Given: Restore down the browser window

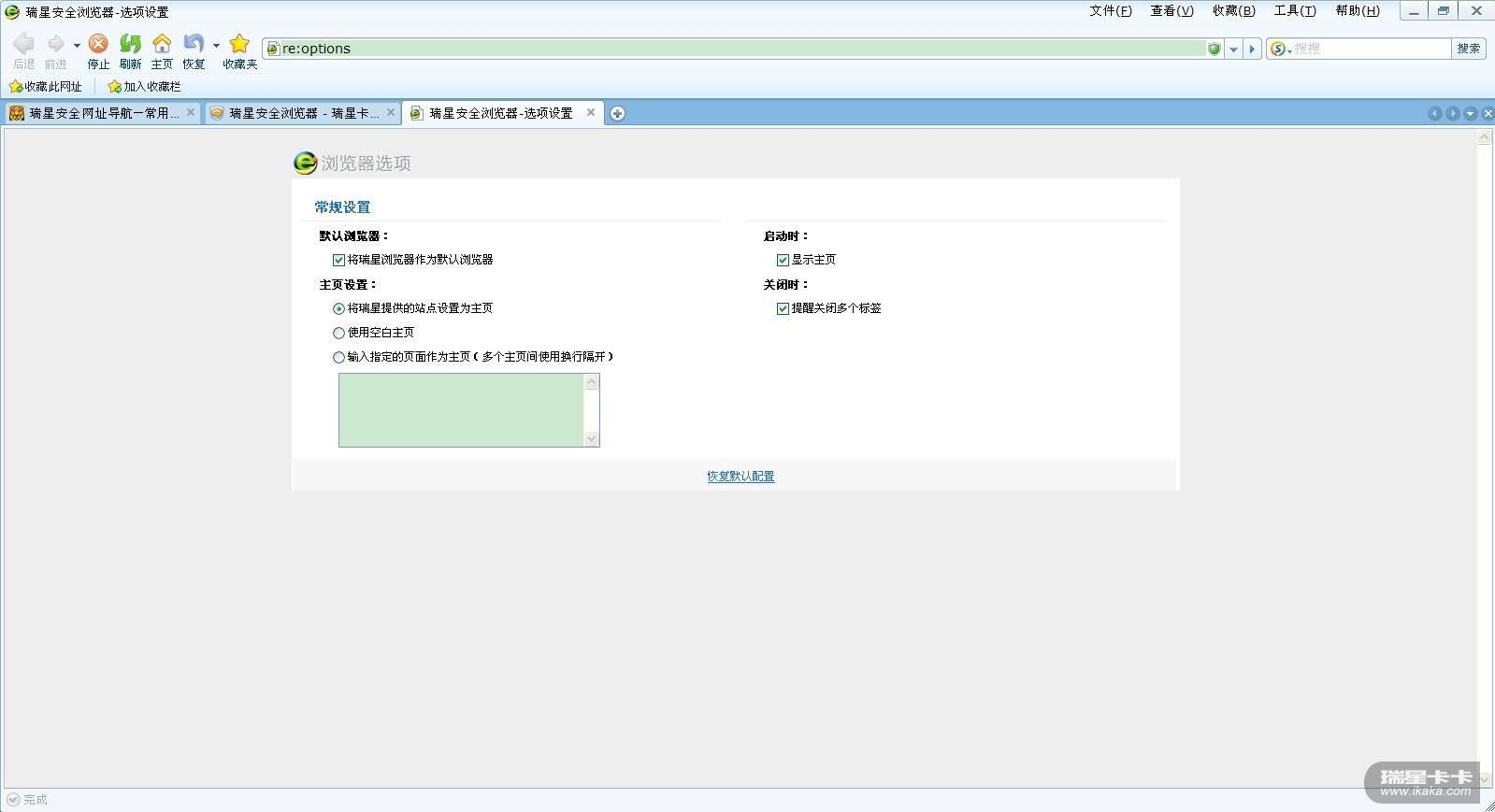Looking at the screenshot, I should (1445, 11).
